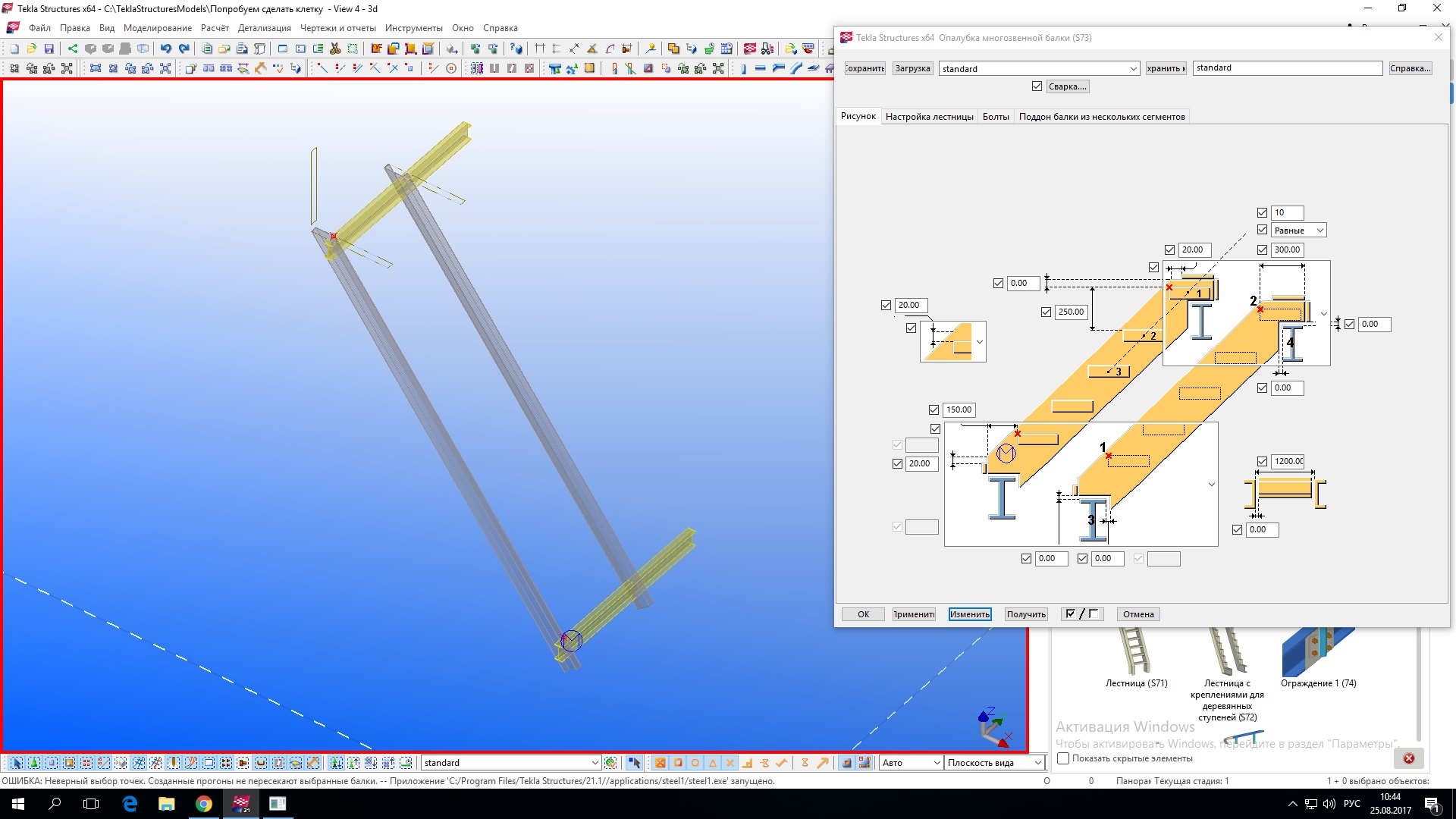Open the Плоскость вида dropdown
The height and width of the screenshot is (819, 1456).
point(1037,763)
